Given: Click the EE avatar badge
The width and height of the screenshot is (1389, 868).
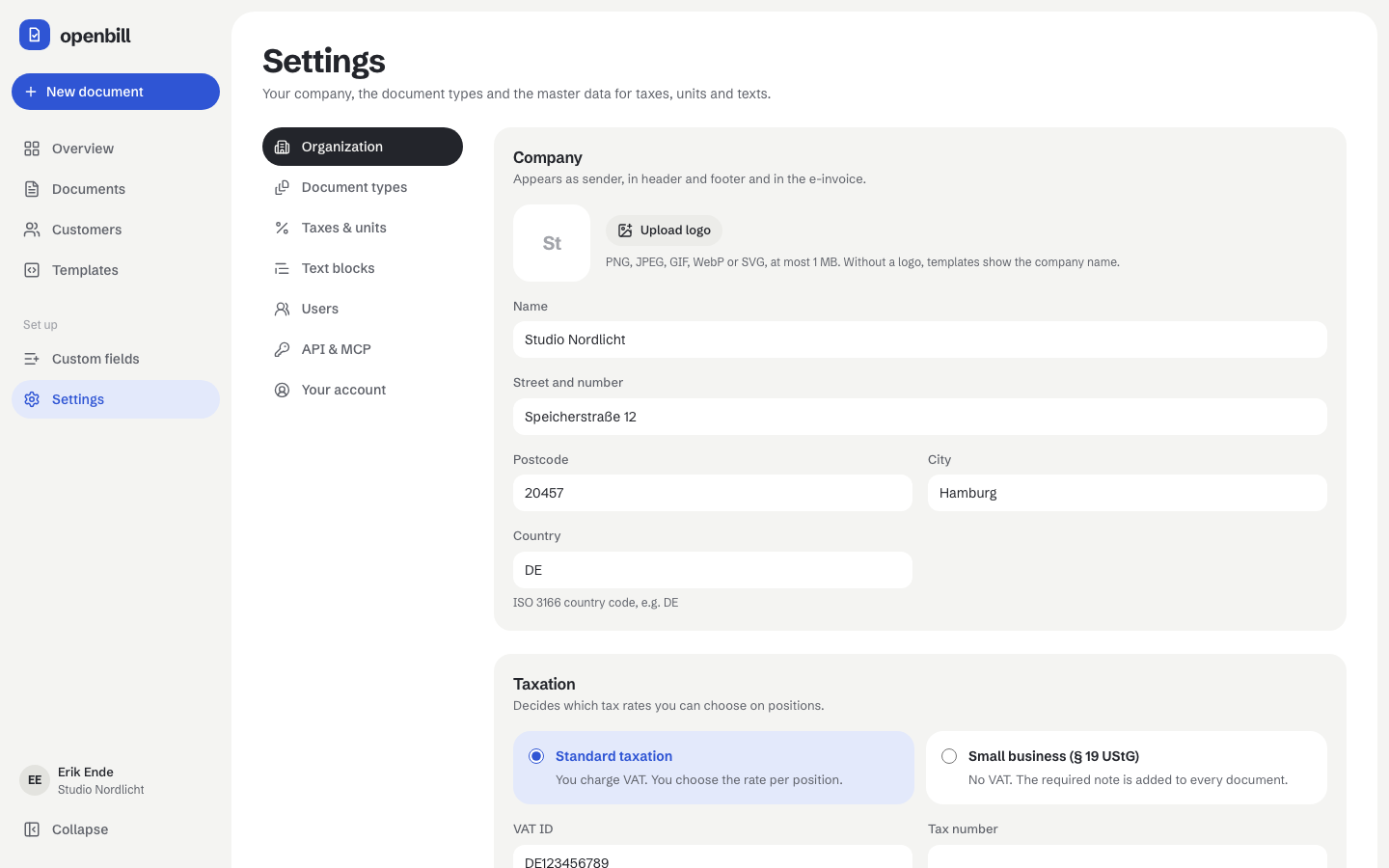Looking at the screenshot, I should click(35, 780).
